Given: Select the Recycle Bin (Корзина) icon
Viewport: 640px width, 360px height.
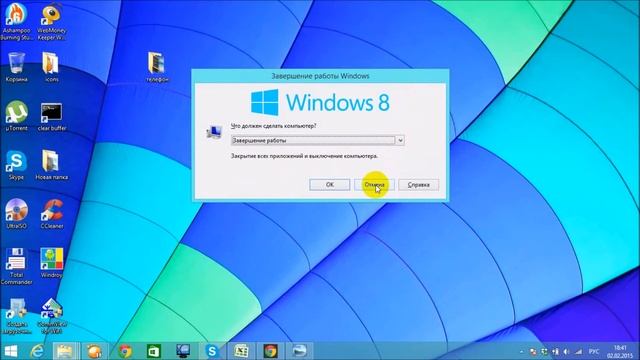Looking at the screenshot, I should pyautogui.click(x=16, y=67).
